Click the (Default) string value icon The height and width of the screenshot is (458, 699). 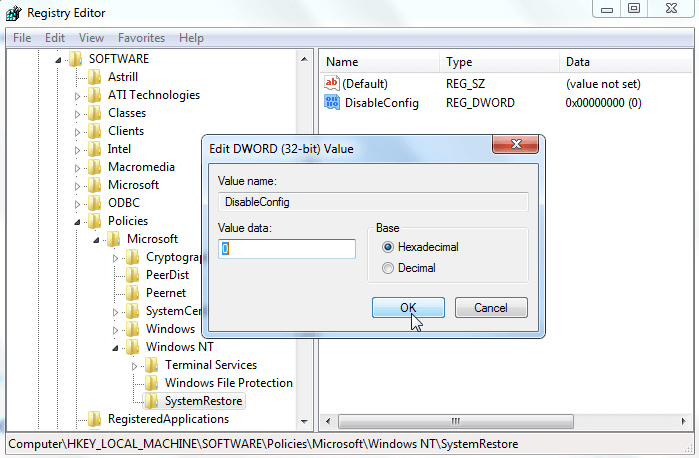tap(332, 84)
